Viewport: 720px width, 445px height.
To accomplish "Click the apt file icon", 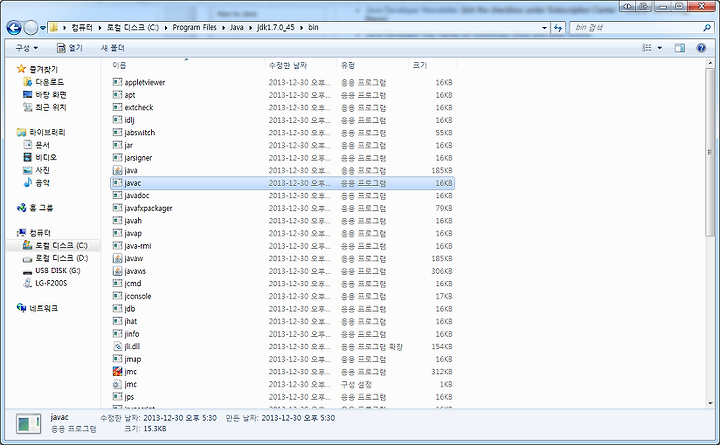I will [x=118, y=95].
